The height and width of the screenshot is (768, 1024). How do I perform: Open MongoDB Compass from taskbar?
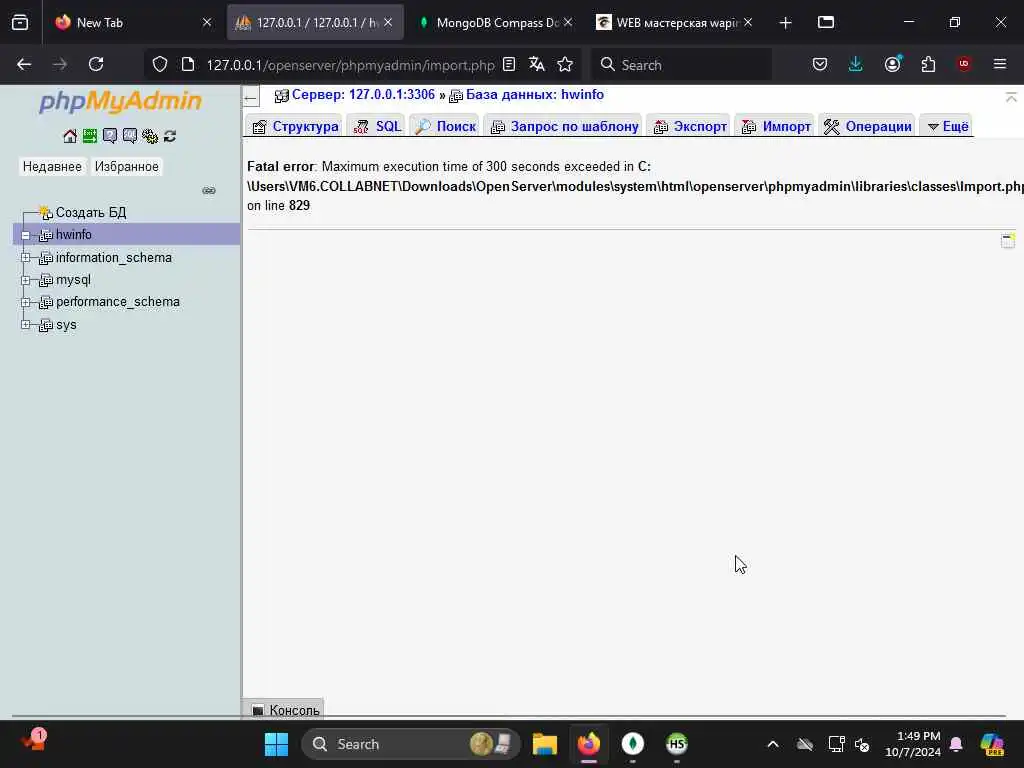point(632,744)
